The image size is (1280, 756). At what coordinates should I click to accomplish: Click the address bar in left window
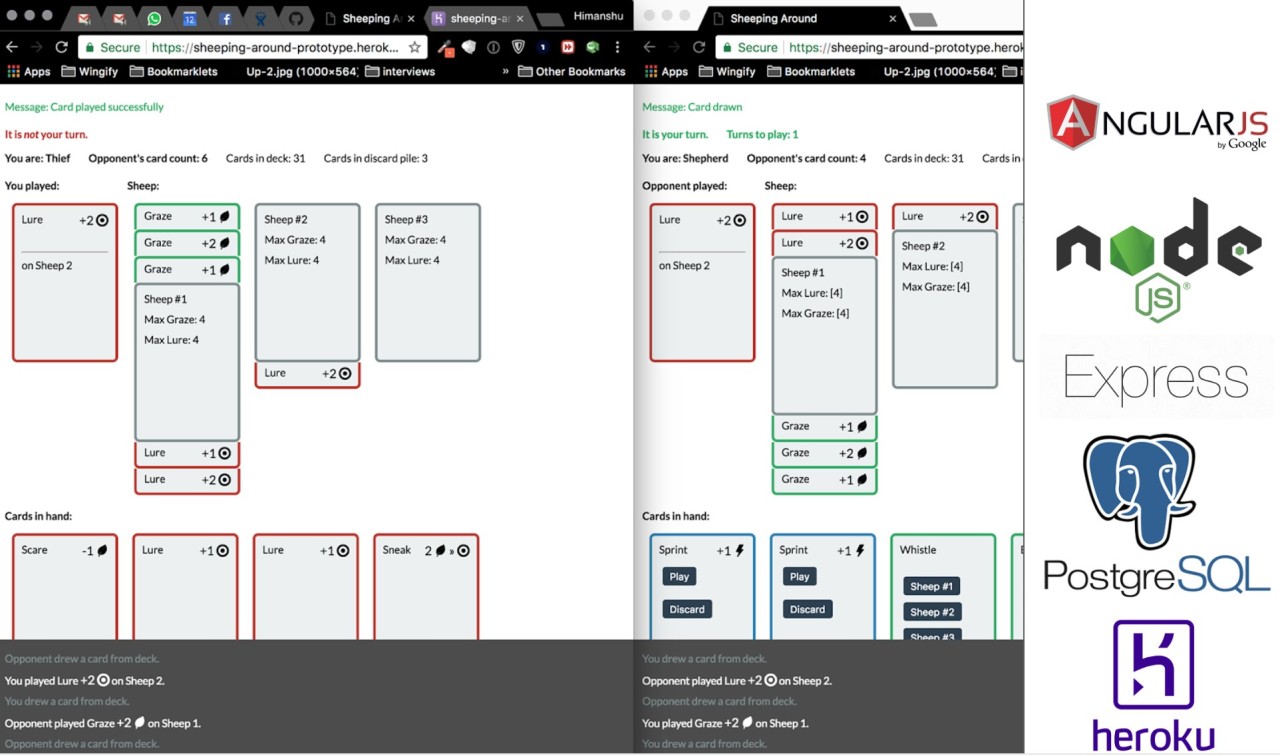pyautogui.click(x=251, y=47)
